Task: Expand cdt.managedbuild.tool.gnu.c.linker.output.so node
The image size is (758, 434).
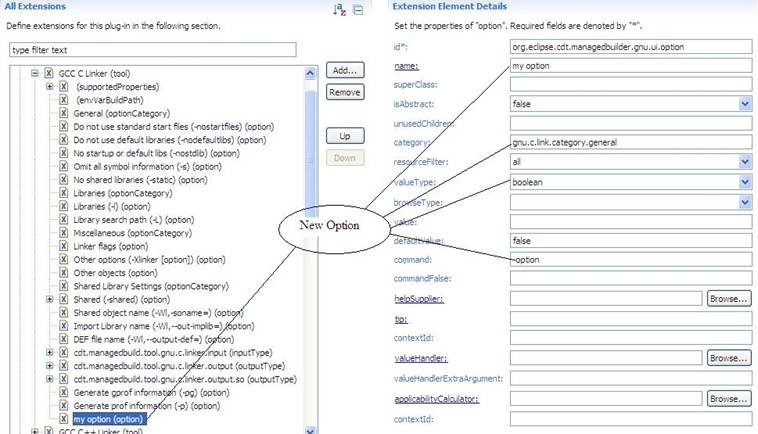Action: (49, 379)
